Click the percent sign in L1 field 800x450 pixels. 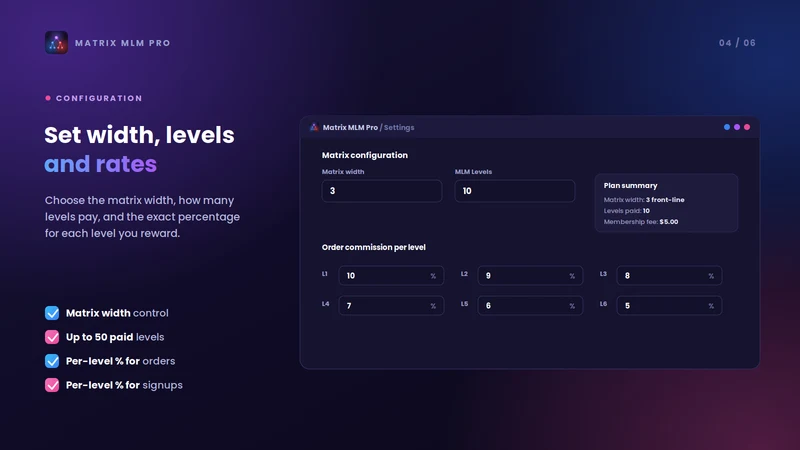(433, 276)
